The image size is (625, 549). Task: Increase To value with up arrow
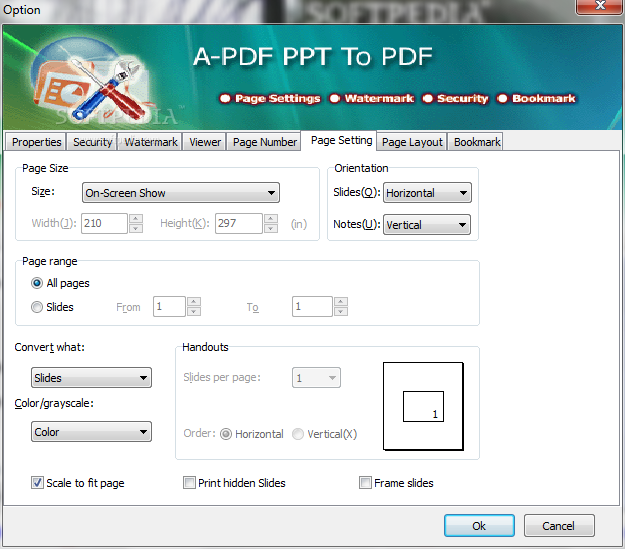341,302
